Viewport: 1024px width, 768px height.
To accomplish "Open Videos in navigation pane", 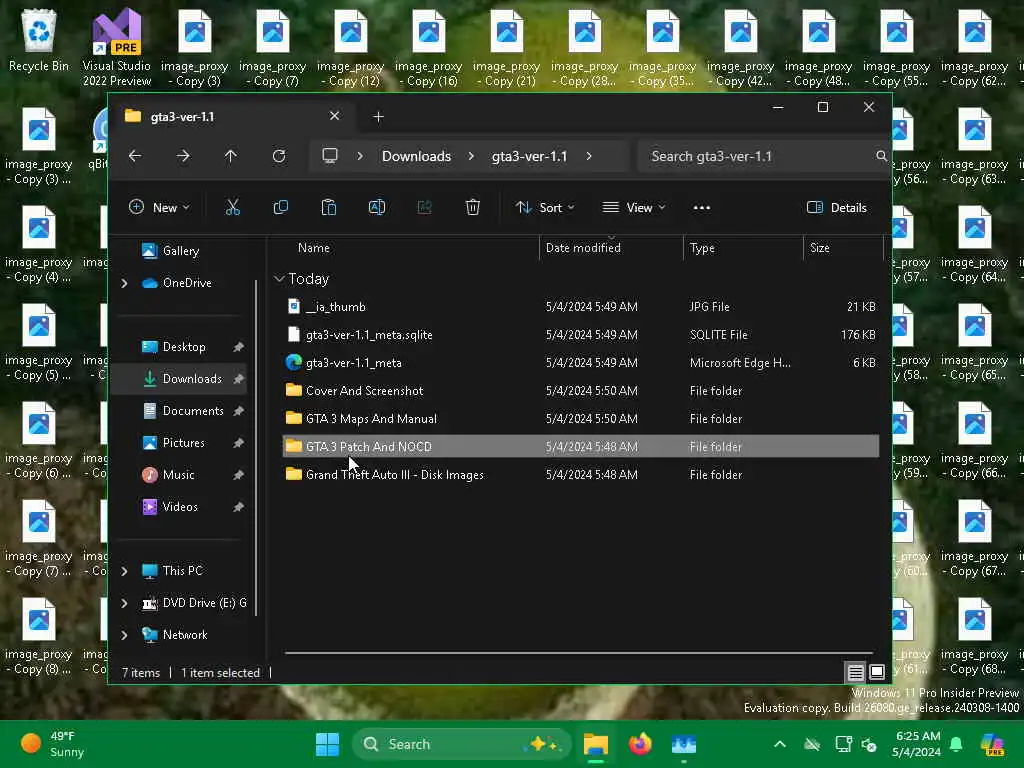I will 180,507.
